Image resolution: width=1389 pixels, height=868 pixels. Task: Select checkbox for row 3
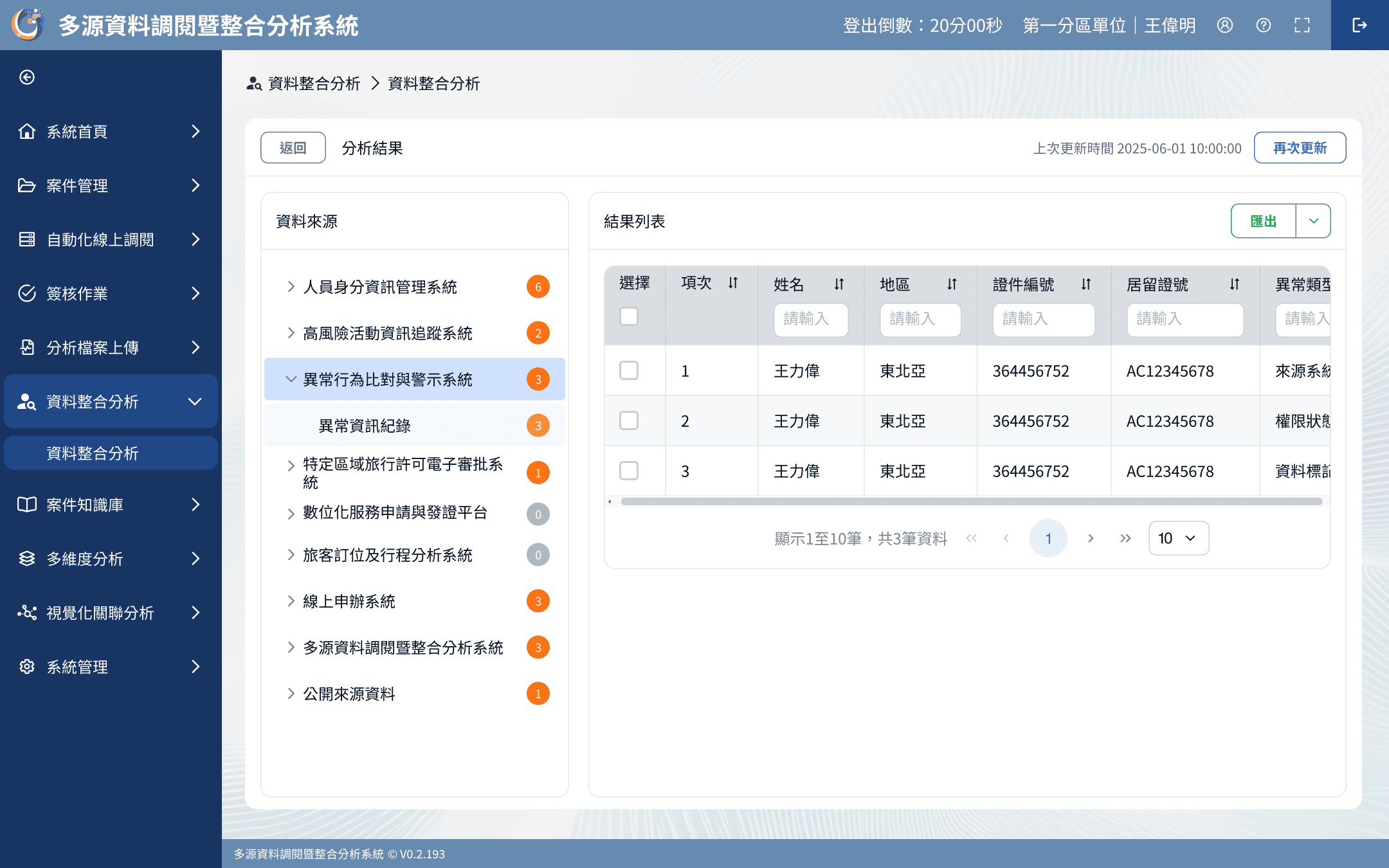click(629, 471)
